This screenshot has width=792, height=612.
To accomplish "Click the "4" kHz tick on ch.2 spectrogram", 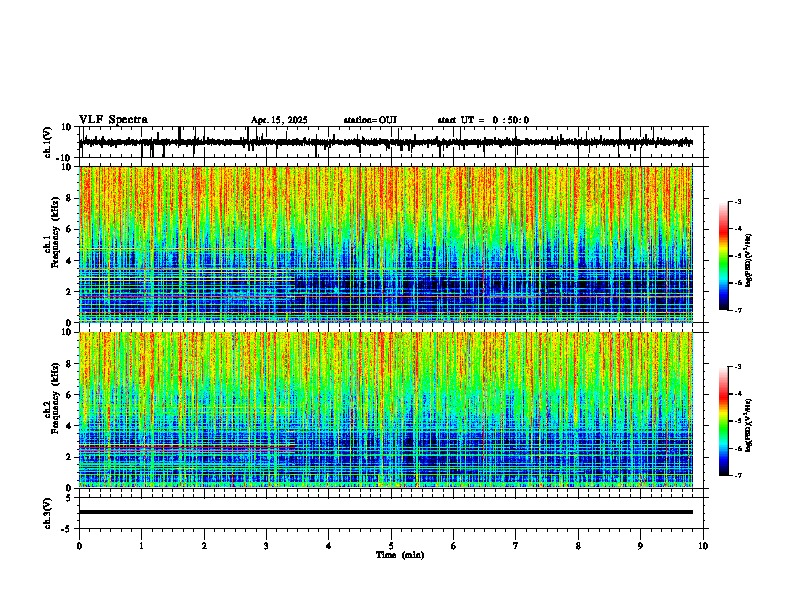I will click(69, 426).
